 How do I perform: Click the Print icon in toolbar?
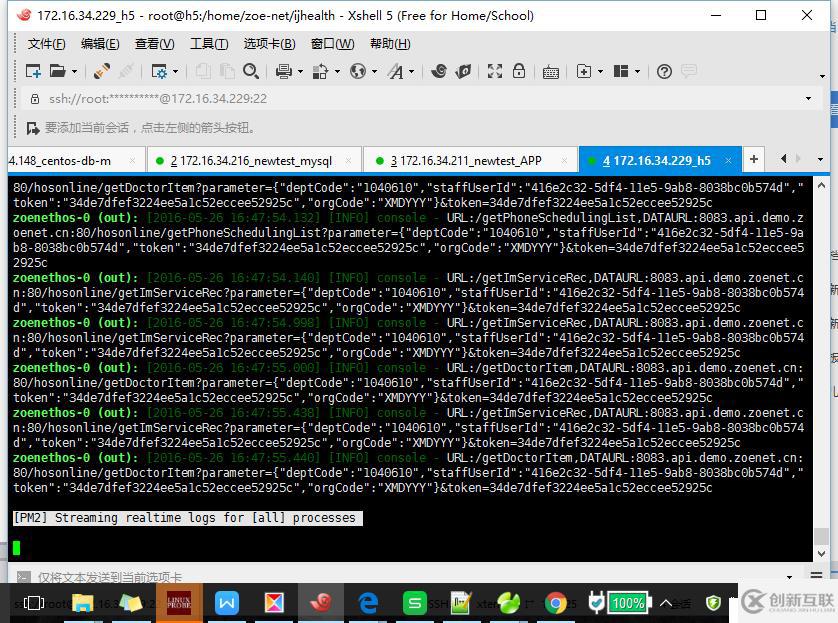(x=283, y=71)
